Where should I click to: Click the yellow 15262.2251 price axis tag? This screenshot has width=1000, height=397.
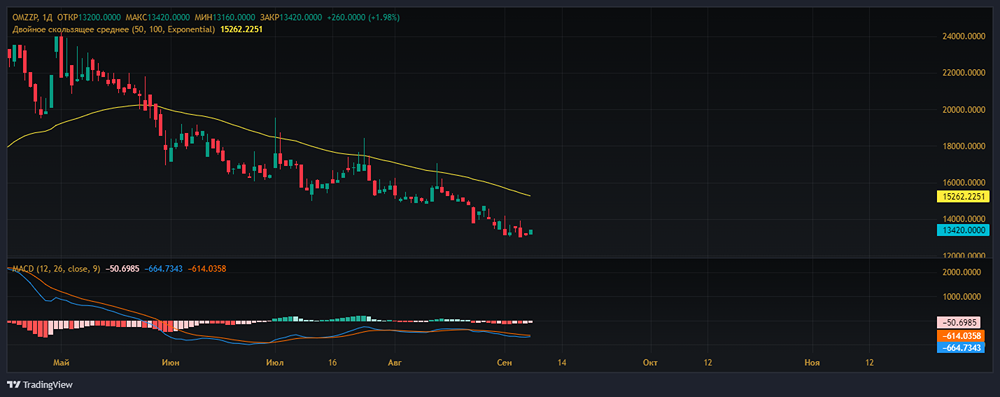tap(964, 196)
